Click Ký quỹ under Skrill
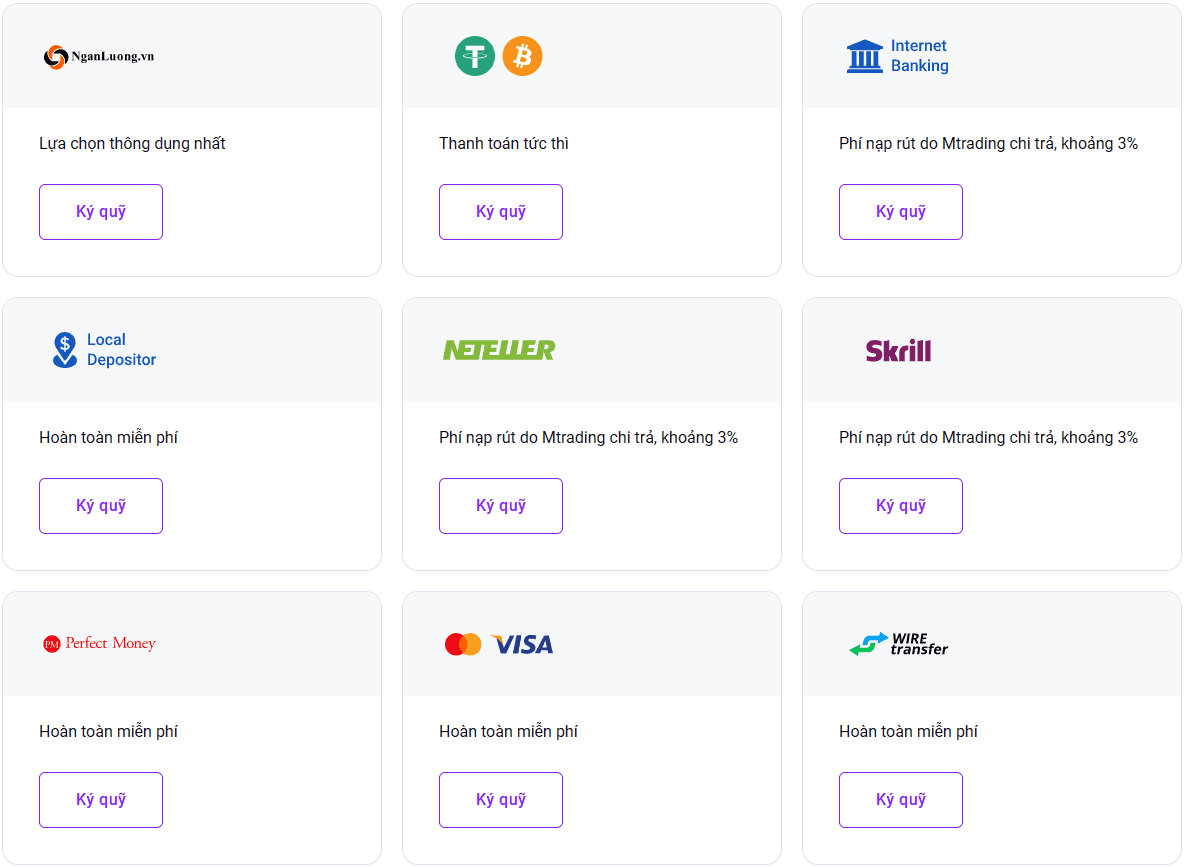1187x867 pixels. tap(901, 506)
